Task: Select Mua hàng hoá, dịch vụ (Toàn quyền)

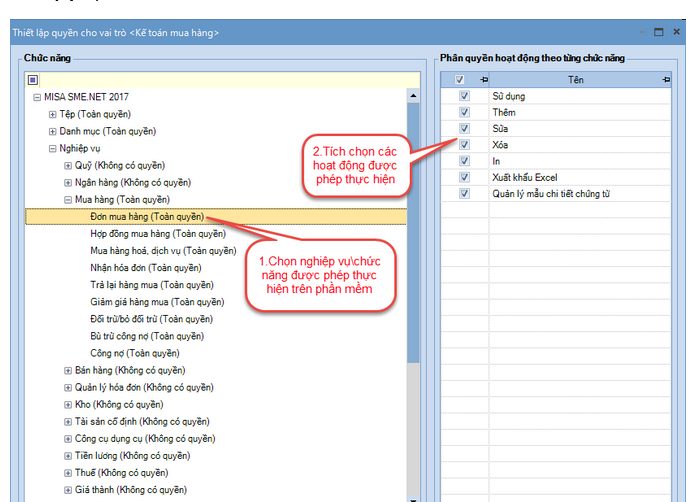Action: click(163, 251)
